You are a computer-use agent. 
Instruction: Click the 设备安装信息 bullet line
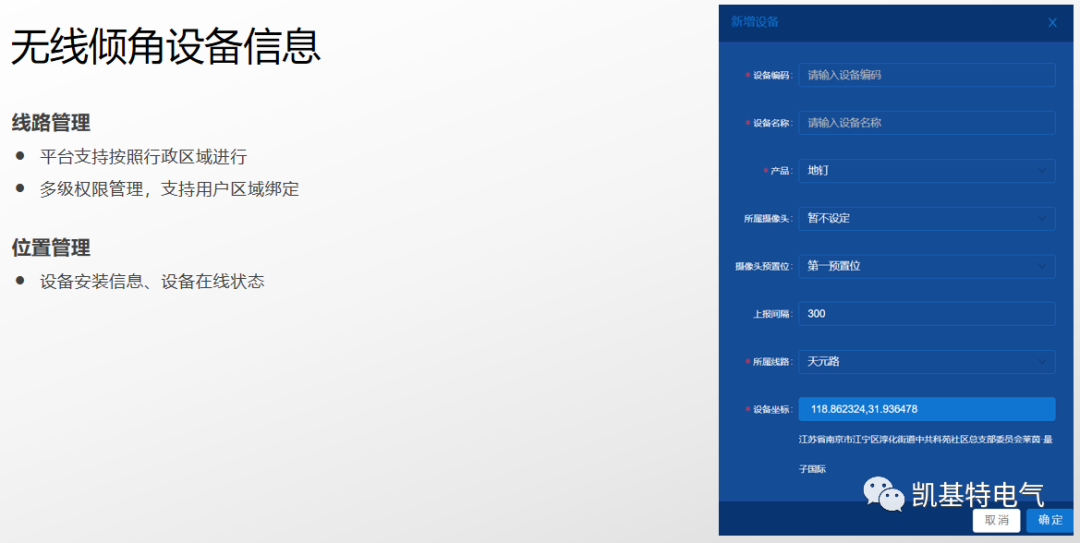[x=152, y=282]
